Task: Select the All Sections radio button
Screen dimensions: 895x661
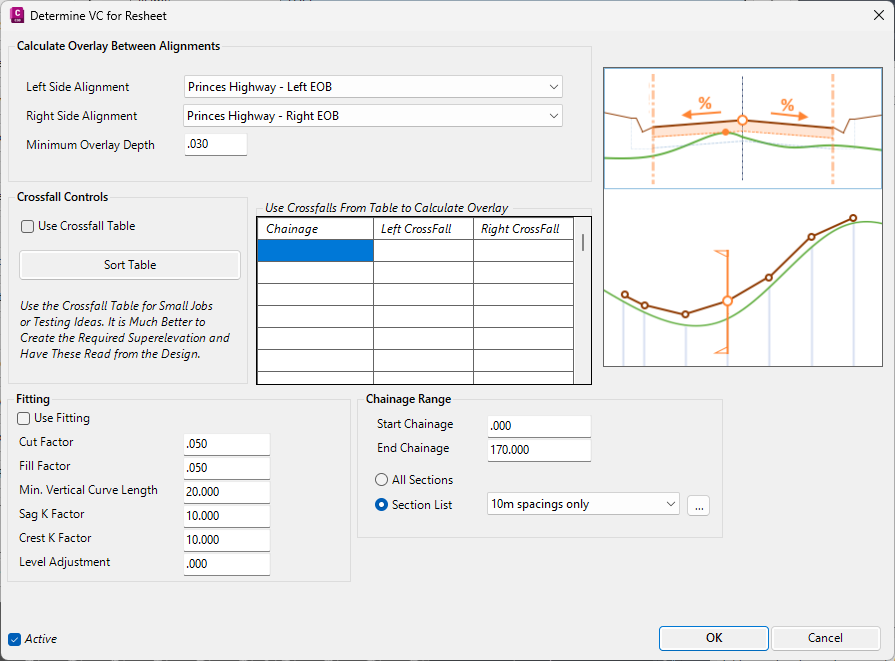Action: pyautogui.click(x=381, y=480)
